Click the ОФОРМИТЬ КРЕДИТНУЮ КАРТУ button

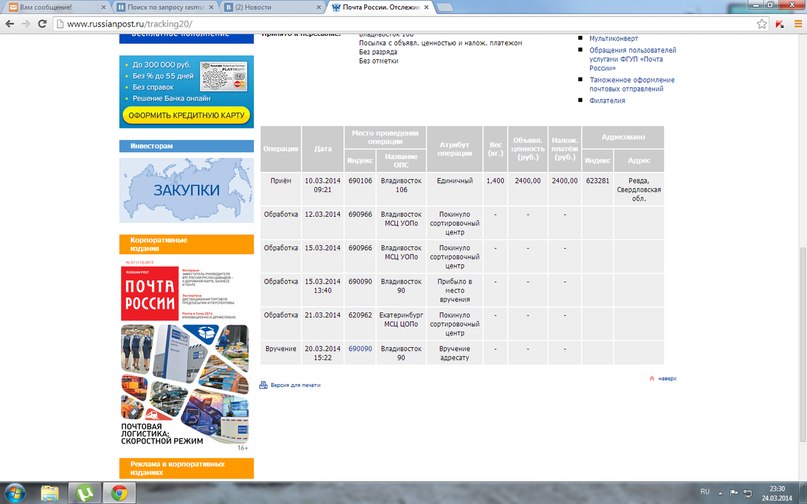[x=186, y=115]
